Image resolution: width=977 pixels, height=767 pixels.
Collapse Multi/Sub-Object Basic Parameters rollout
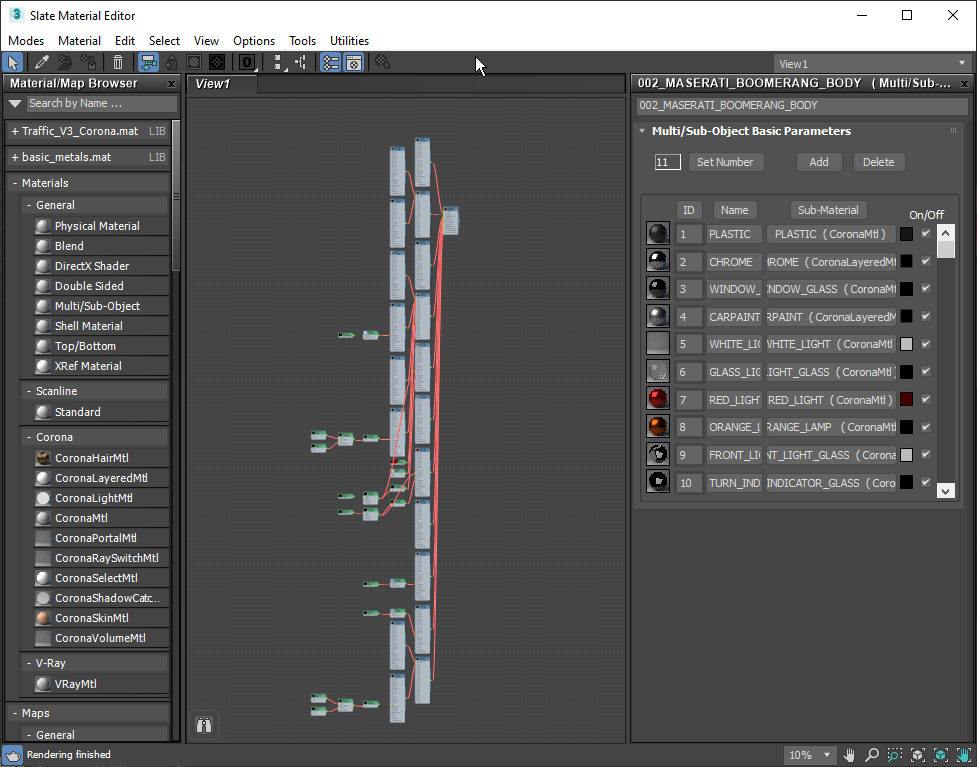click(x=642, y=131)
